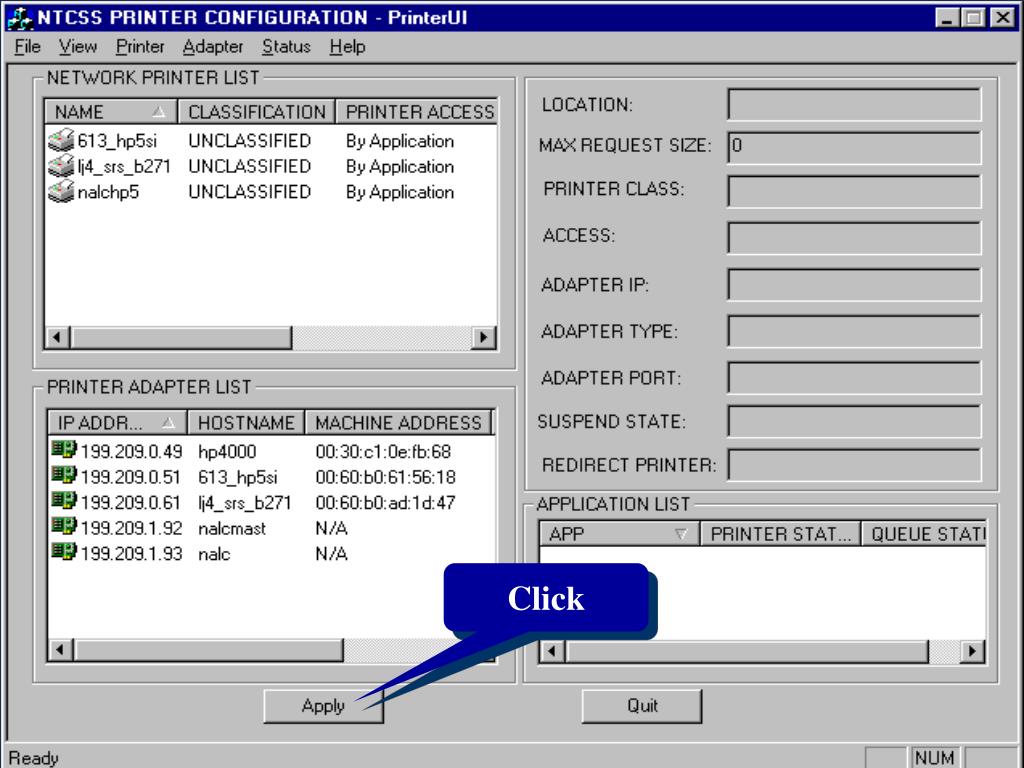Sort applications by APP column header
Viewport: 1024px width, 768px height.
(x=619, y=534)
